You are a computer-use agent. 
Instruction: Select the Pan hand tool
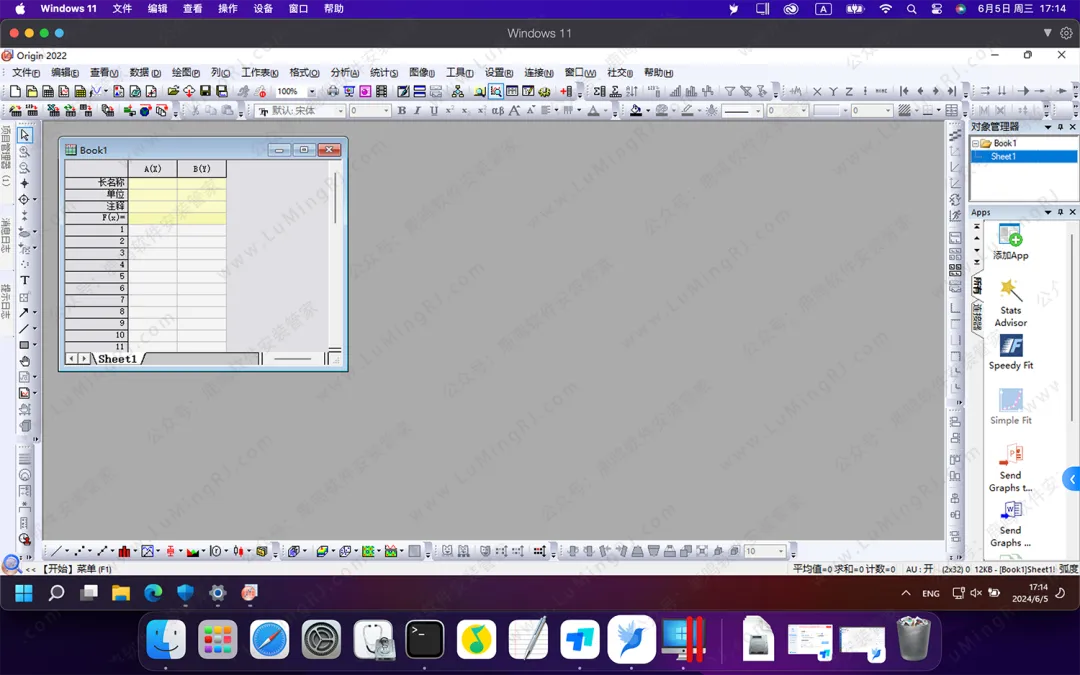click(25, 361)
